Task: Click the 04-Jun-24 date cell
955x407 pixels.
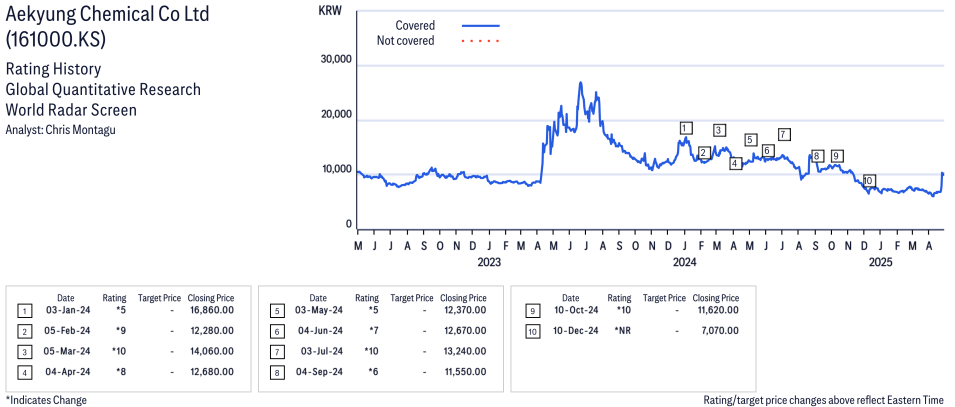Action: click(320, 331)
